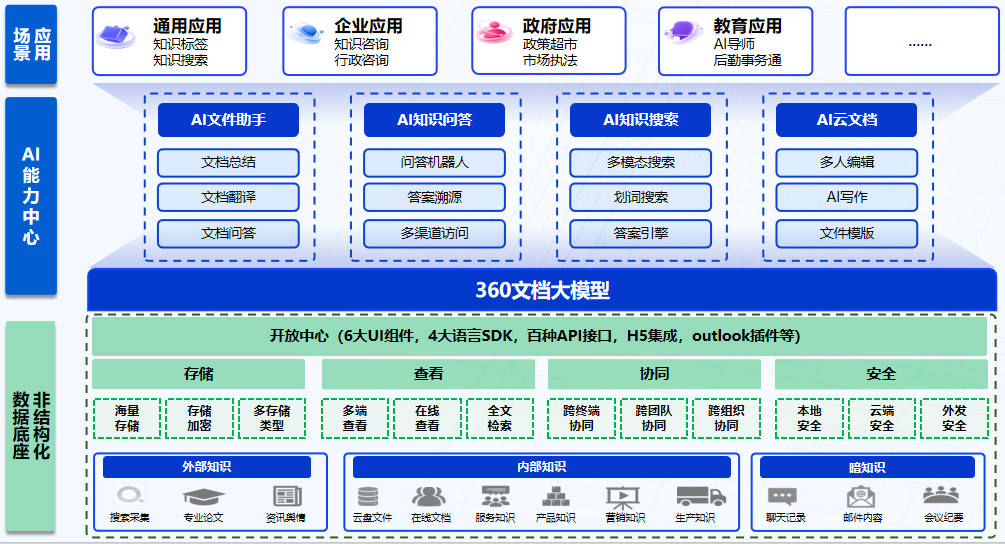Click the 文件模版 box
Image resolution: width=1005 pixels, height=544 pixels.
[x=847, y=233]
